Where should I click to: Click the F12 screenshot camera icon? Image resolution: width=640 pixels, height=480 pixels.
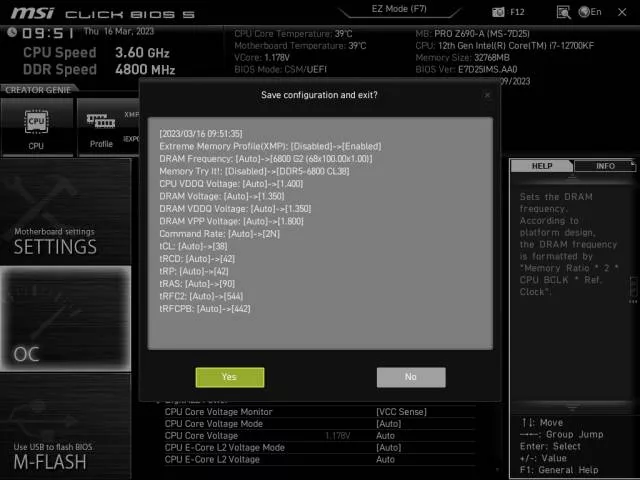(498, 12)
